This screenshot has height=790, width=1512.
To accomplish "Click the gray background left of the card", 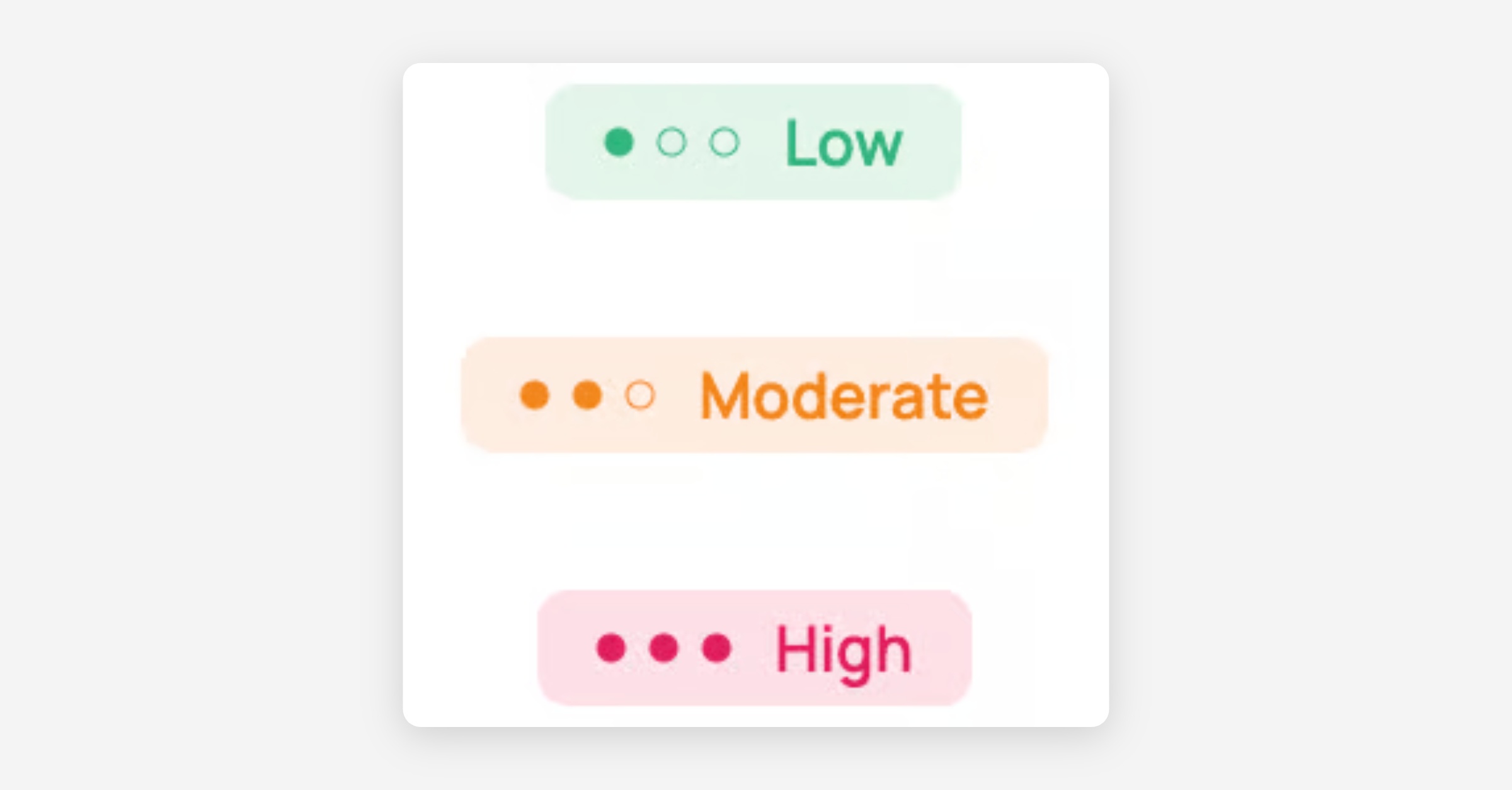I will coord(202,395).
